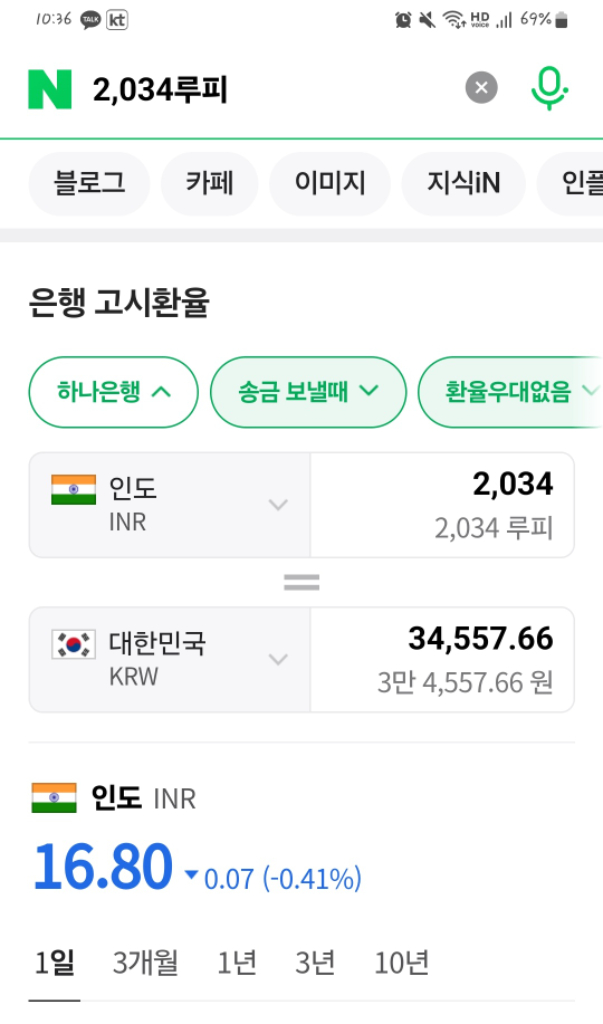The height and width of the screenshot is (1024, 603).
Task: Tap the equals sign between currencies
Action: point(301,582)
